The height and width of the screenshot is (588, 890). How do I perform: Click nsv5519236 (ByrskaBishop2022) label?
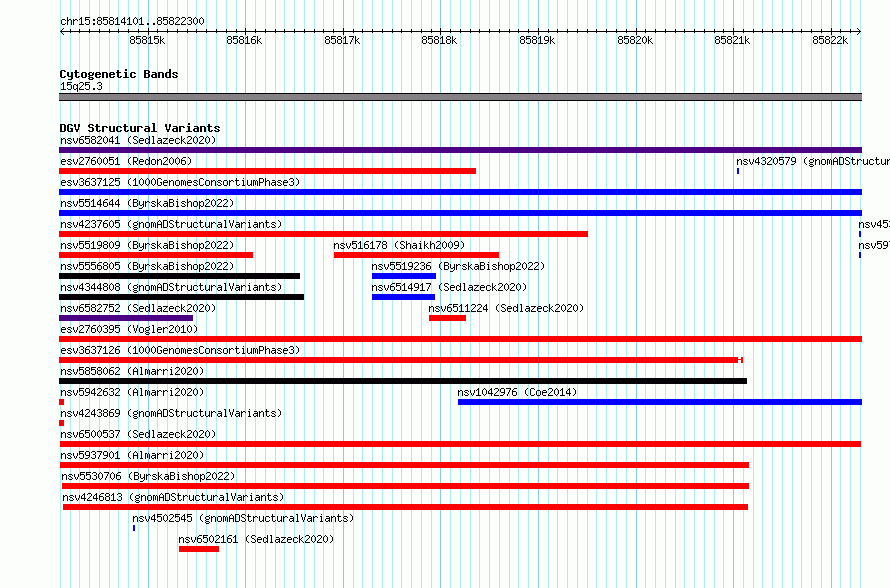pos(458,266)
